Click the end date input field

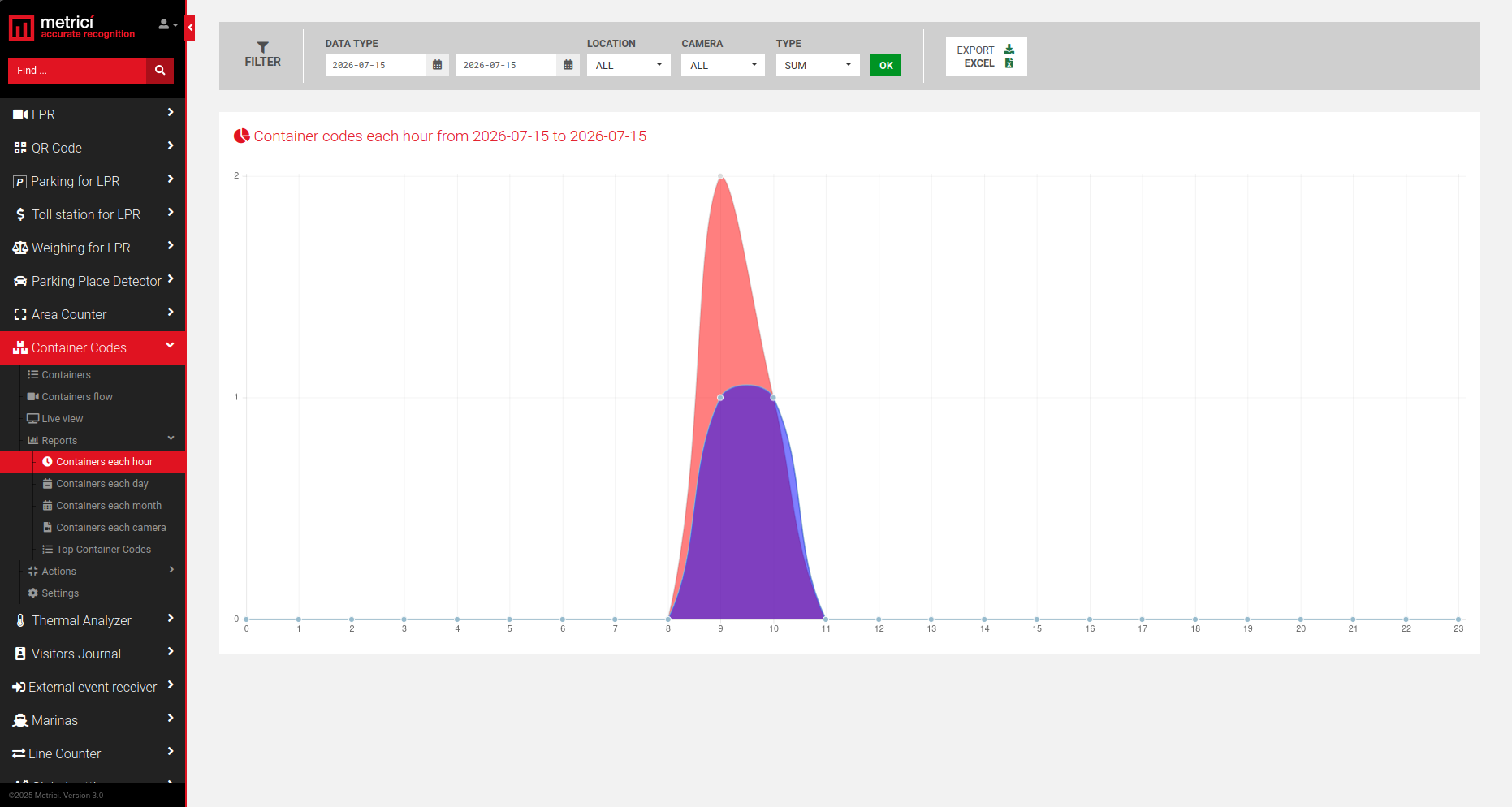click(506, 65)
